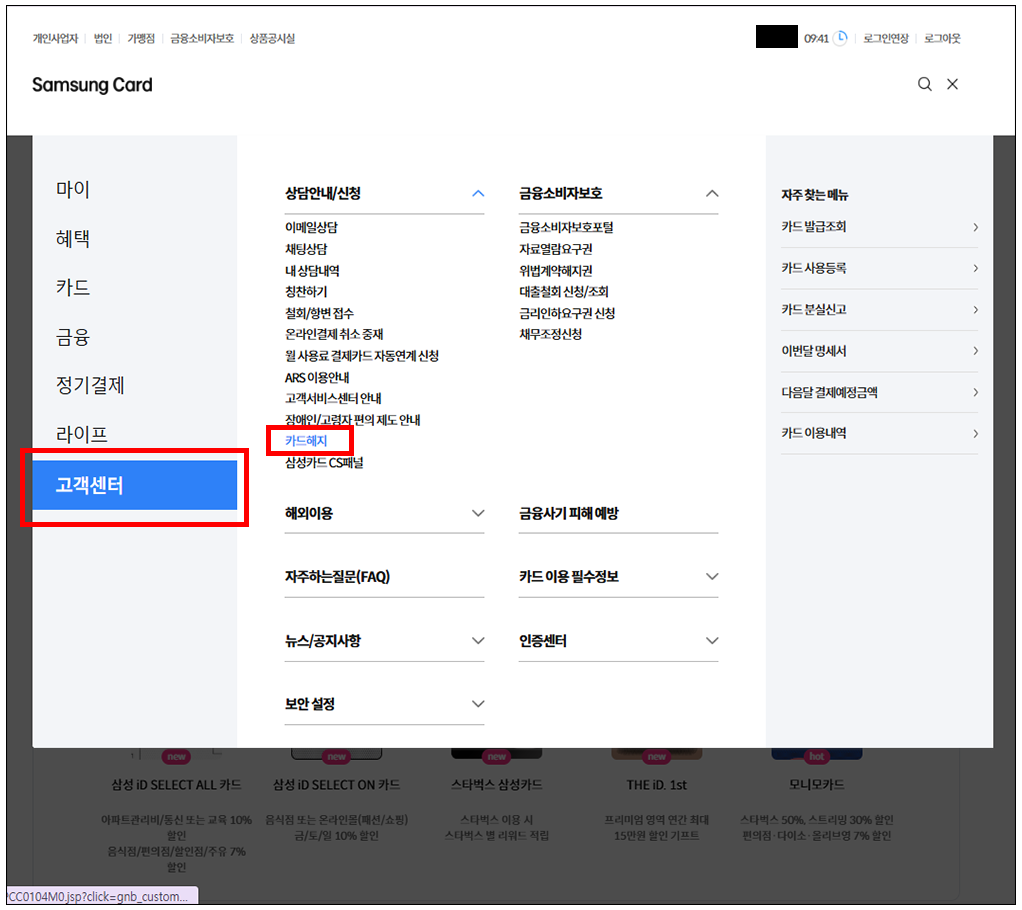Click the 카드해지 link
Image resolution: width=1022 pixels, height=910 pixels.
[305, 441]
